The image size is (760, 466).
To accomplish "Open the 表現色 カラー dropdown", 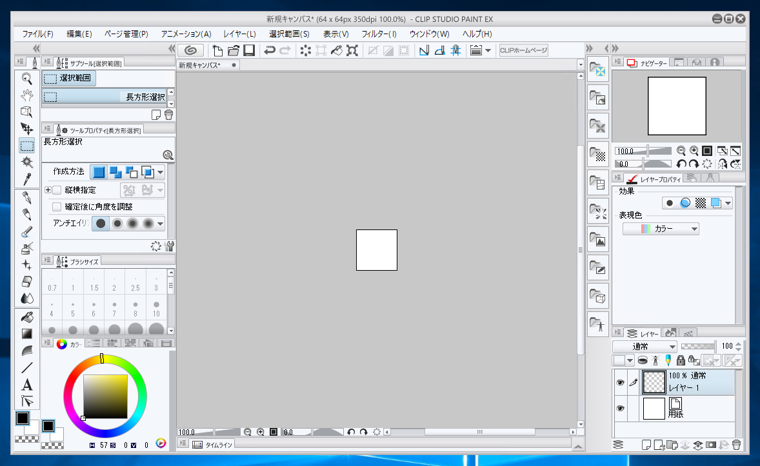I will 661,228.
